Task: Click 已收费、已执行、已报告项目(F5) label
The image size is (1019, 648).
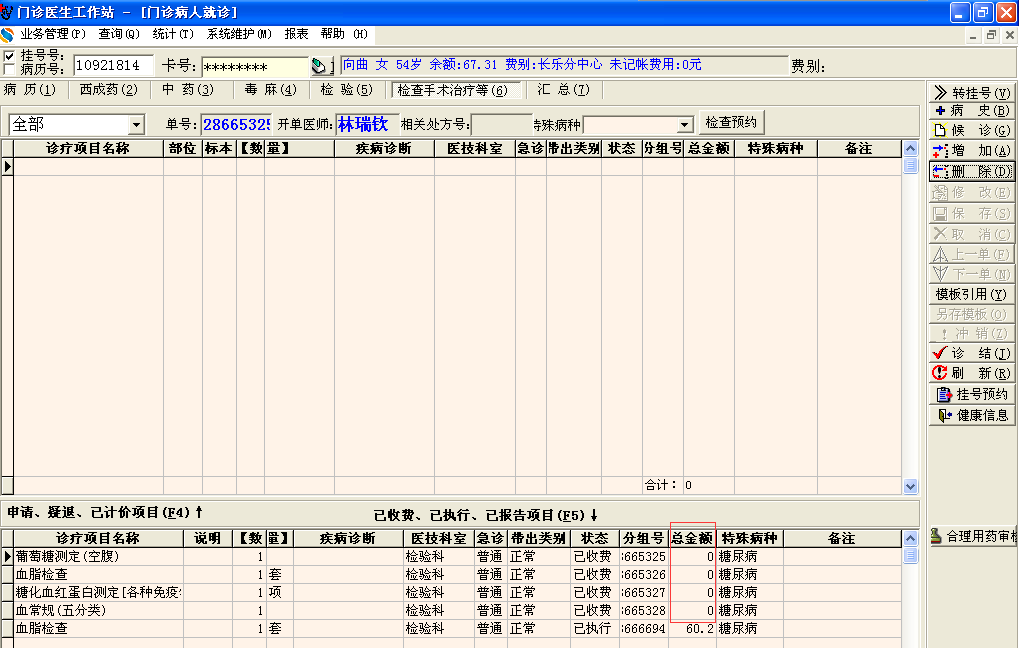Action: tap(485, 515)
